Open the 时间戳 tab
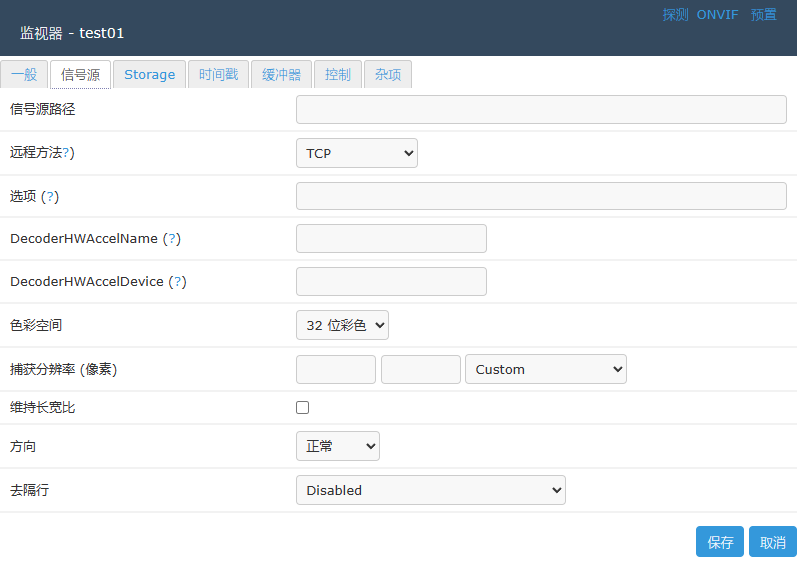Viewport: 797px width, 579px height. [218, 74]
